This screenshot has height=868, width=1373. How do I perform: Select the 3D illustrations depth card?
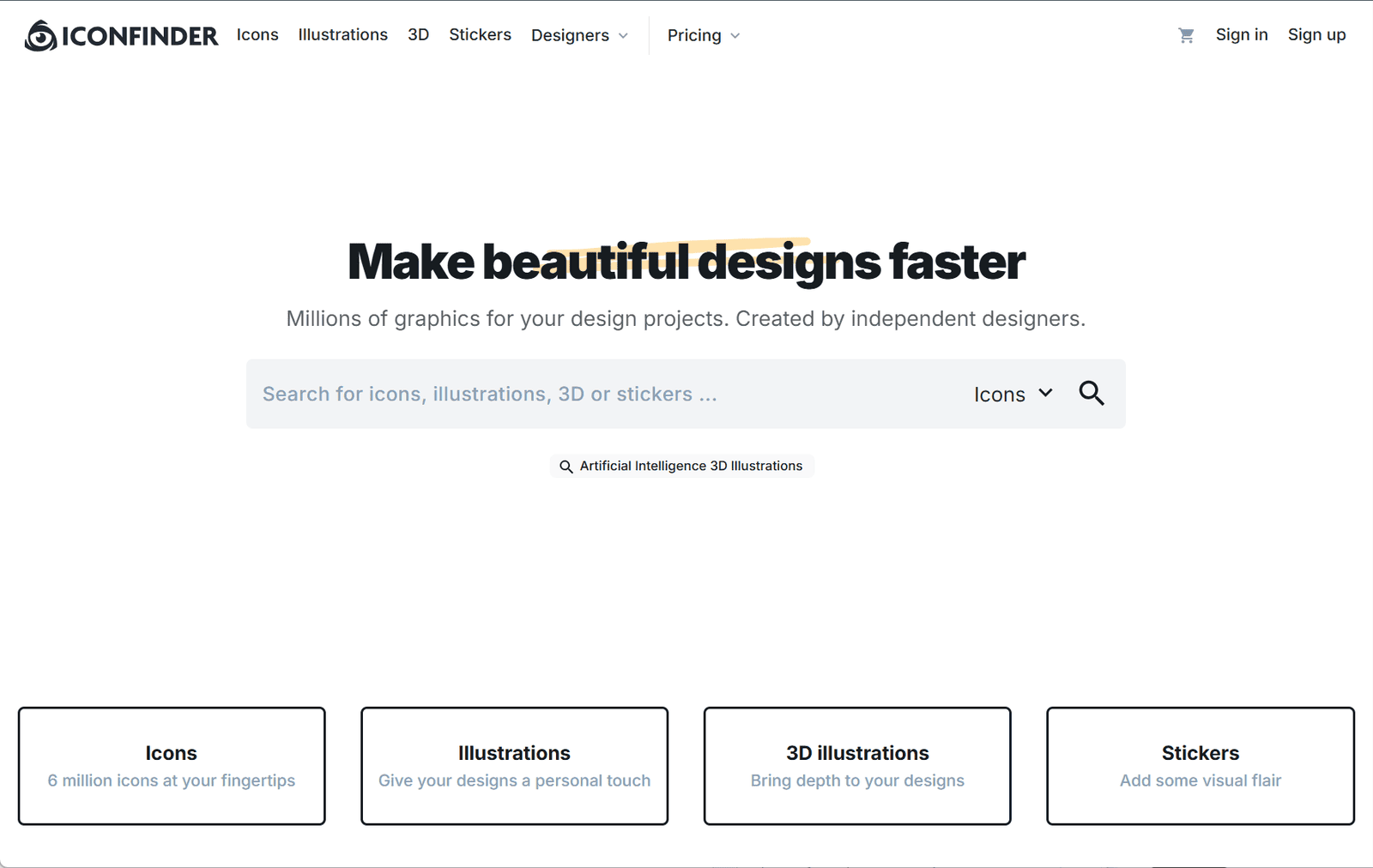point(856,765)
